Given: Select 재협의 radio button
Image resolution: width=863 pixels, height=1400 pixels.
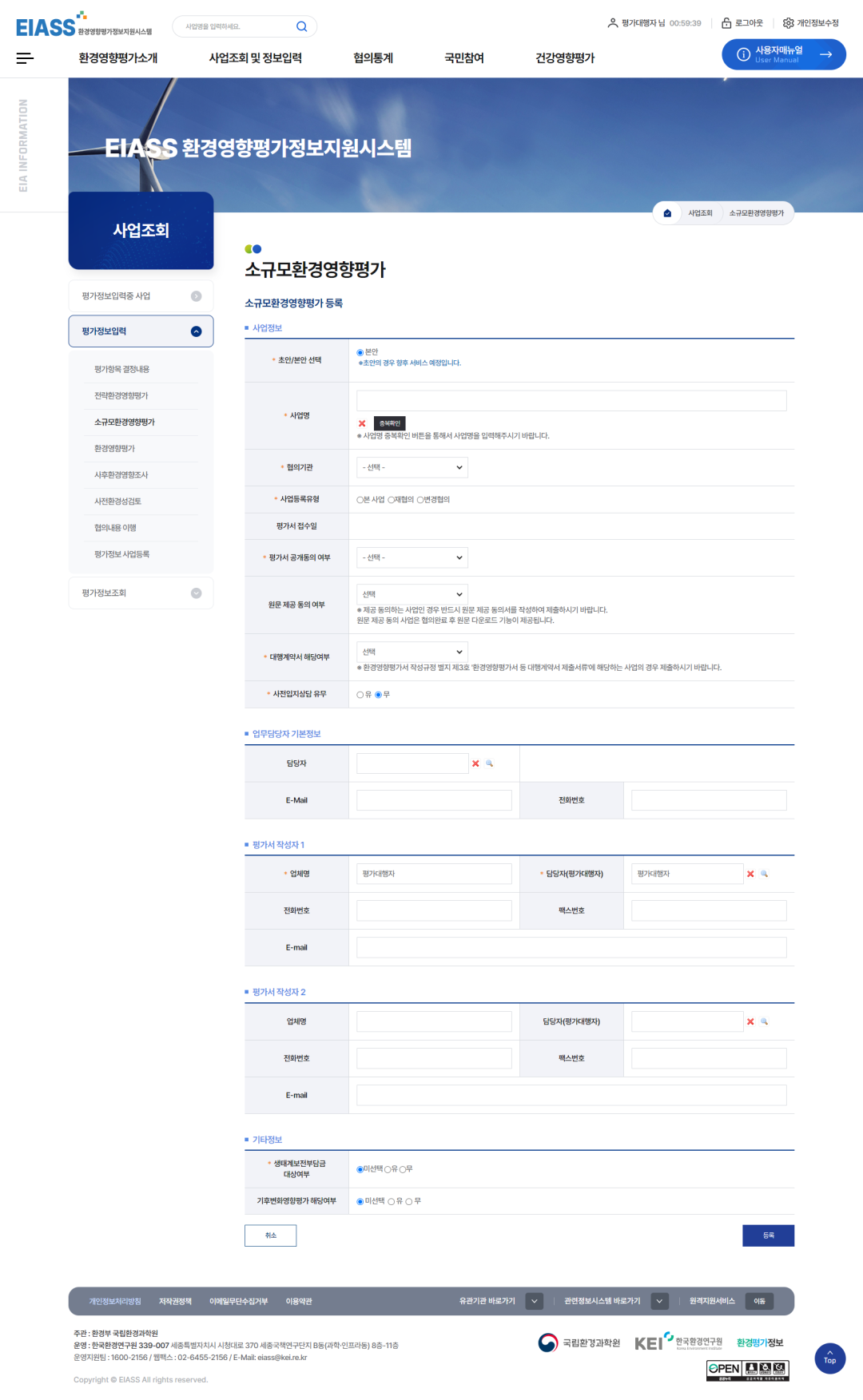Looking at the screenshot, I should [392, 500].
